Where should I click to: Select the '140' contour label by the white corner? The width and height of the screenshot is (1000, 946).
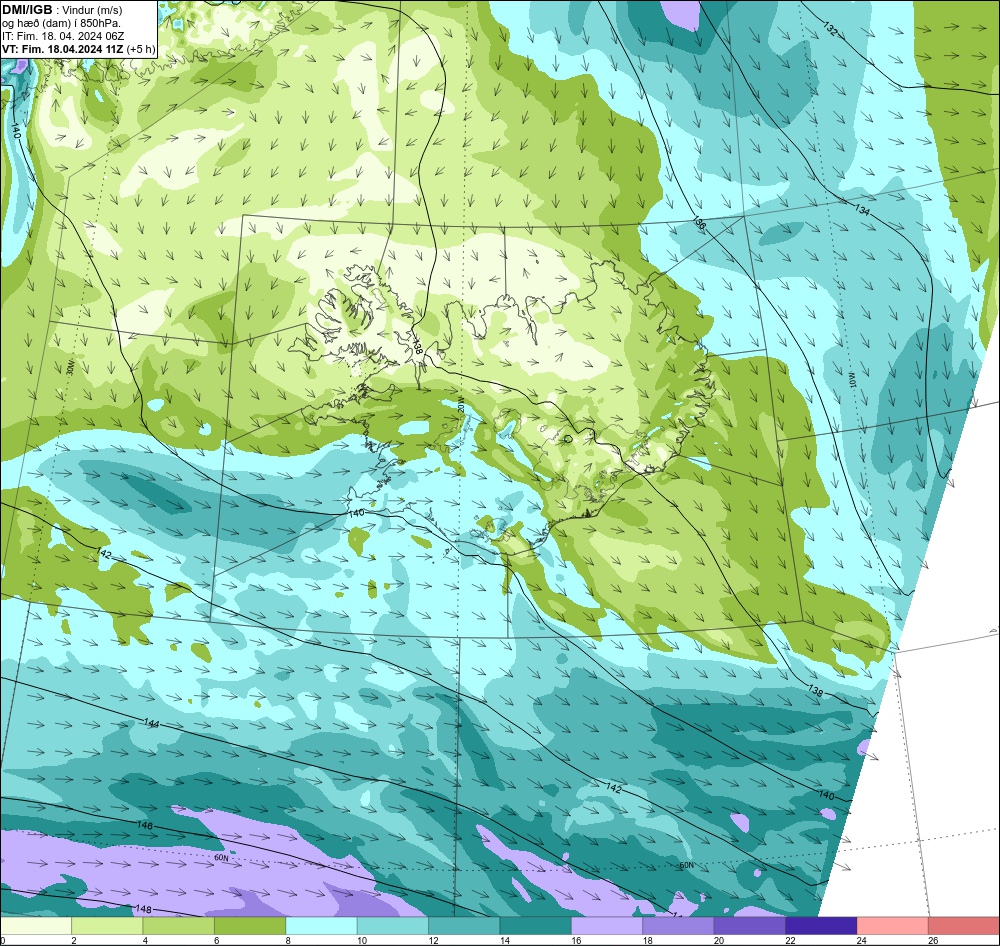[x=827, y=795]
